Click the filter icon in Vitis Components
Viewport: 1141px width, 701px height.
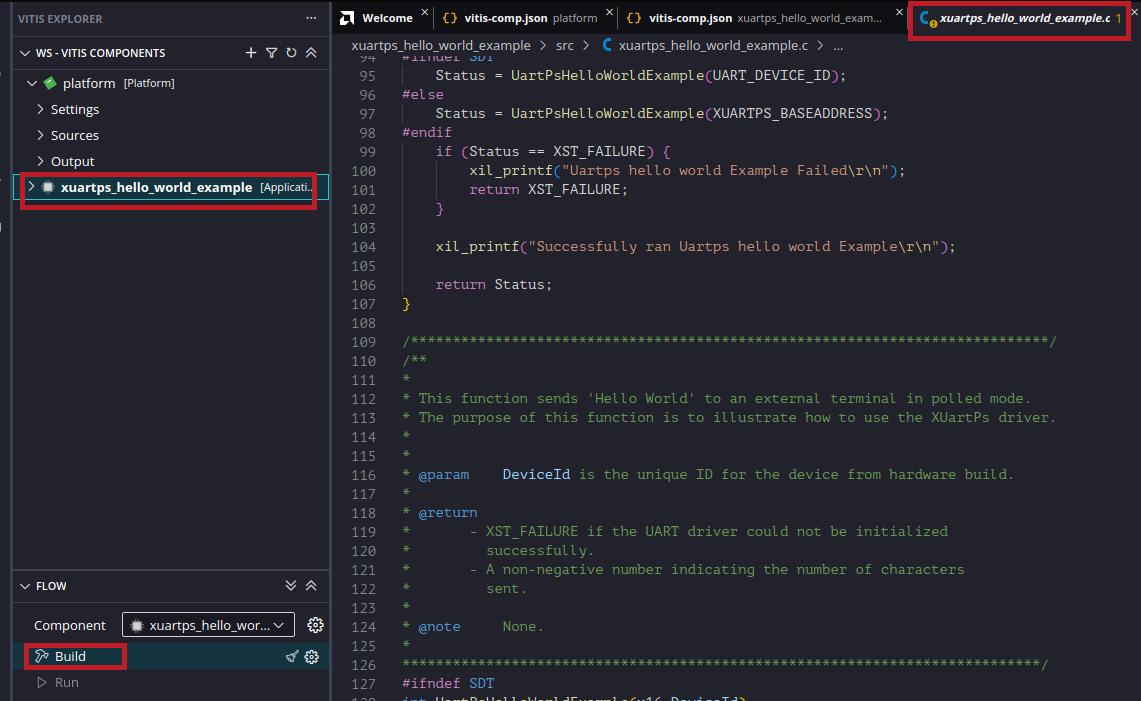[271, 53]
